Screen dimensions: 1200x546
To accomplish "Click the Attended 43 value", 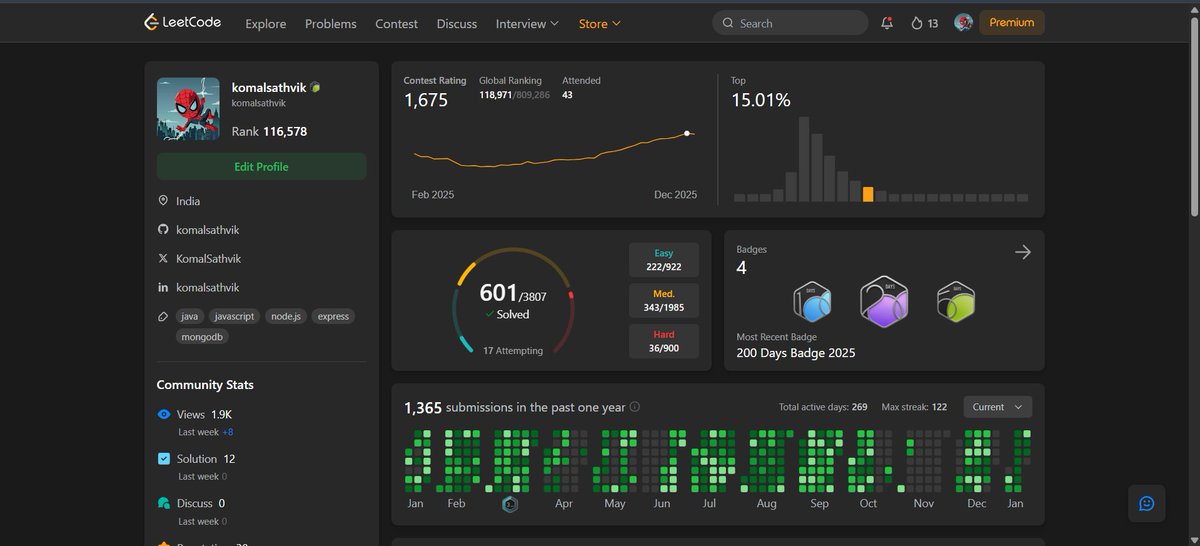I will click(567, 94).
